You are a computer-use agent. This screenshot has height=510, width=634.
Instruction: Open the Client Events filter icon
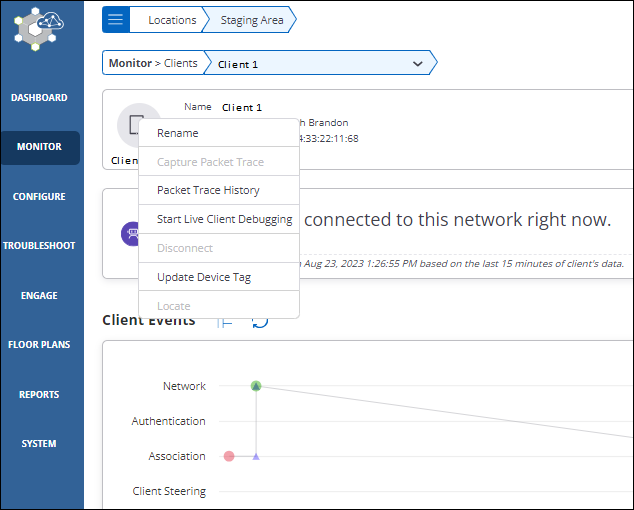(x=224, y=322)
